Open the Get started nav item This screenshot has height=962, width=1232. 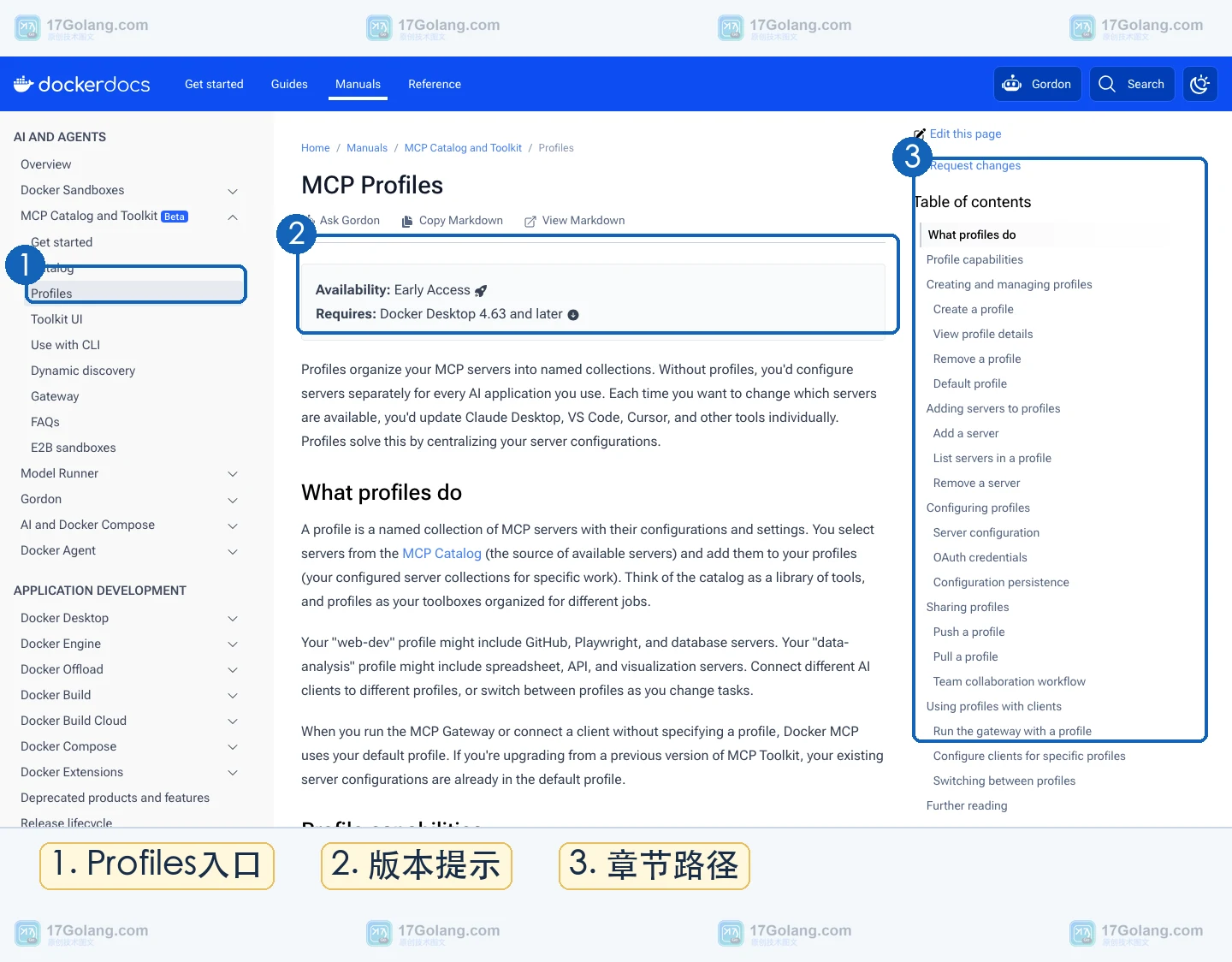coord(214,84)
